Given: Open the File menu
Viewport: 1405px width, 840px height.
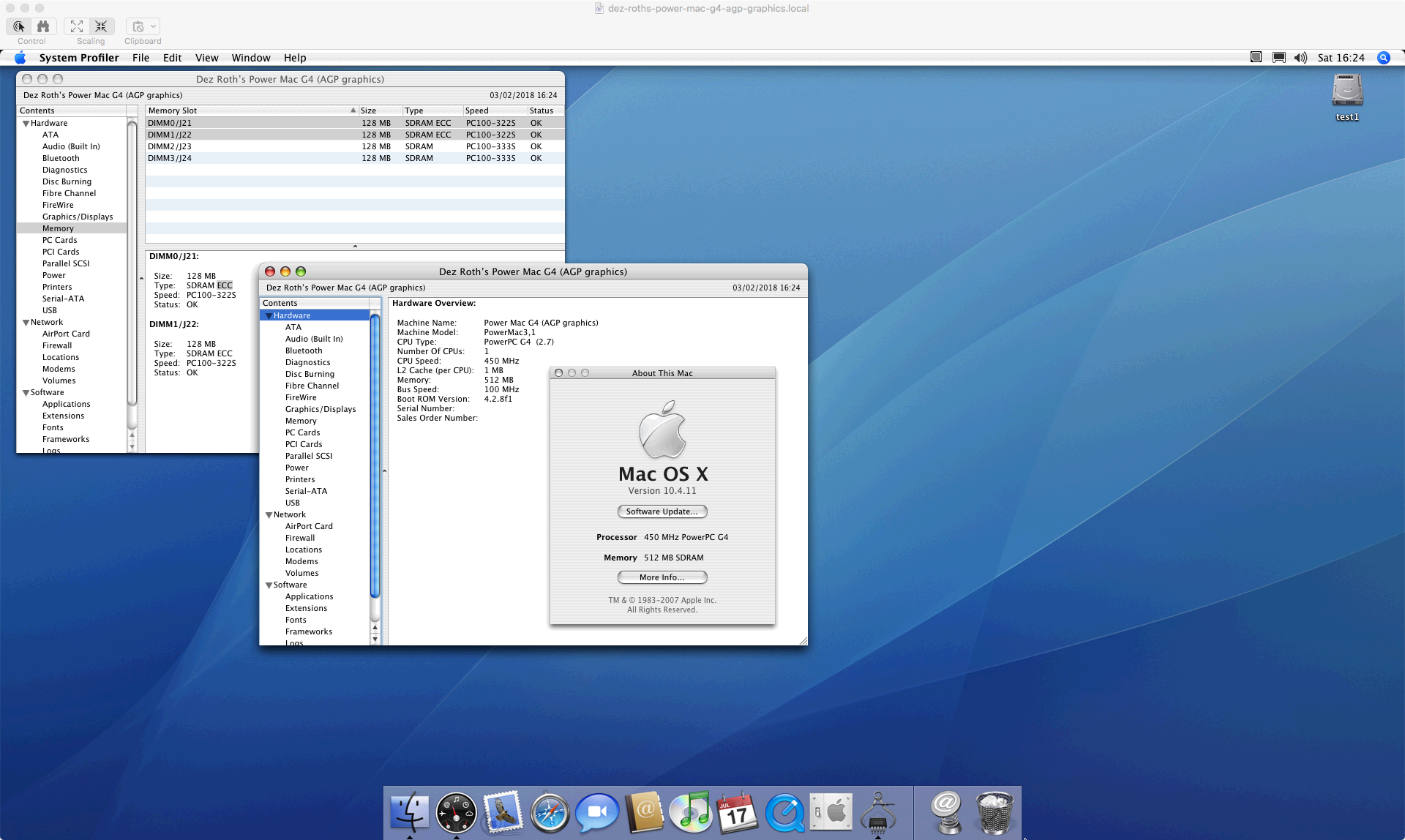Looking at the screenshot, I should click(x=140, y=58).
